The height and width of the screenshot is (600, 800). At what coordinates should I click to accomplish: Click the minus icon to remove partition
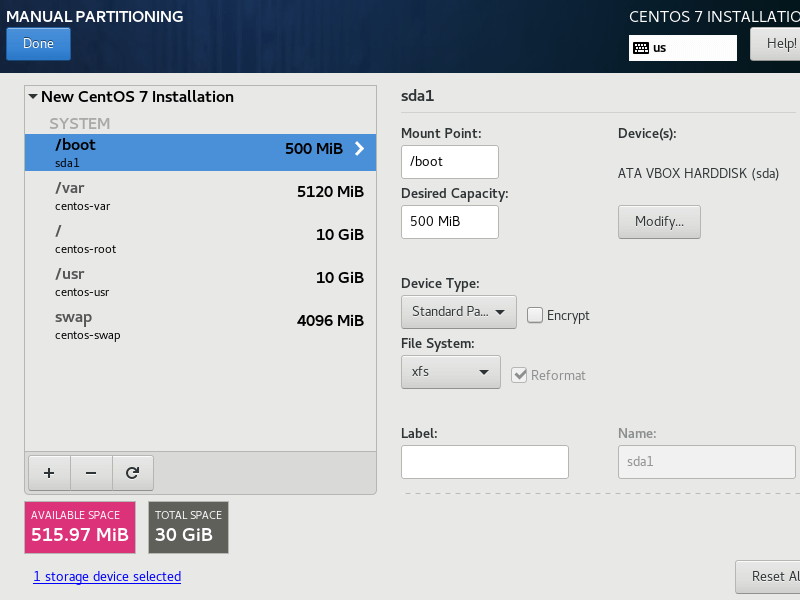pos(90,471)
